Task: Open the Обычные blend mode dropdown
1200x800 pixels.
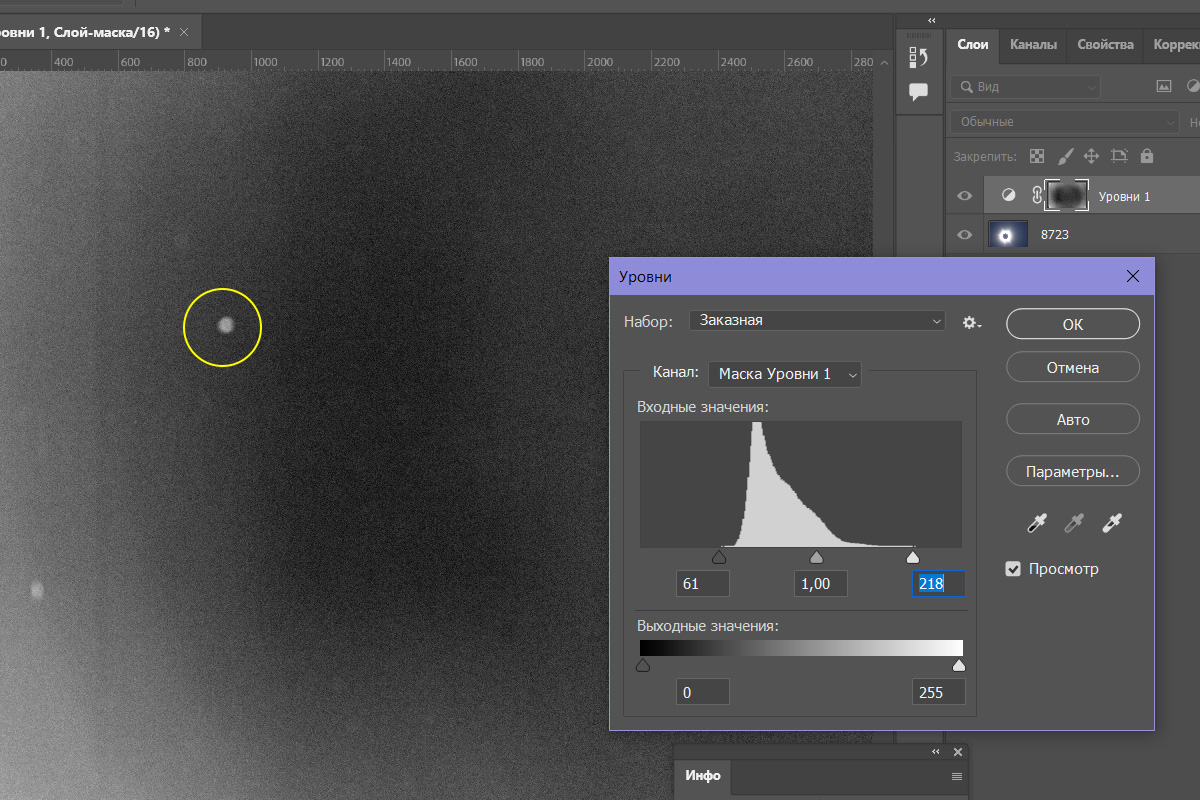Action: click(1065, 122)
